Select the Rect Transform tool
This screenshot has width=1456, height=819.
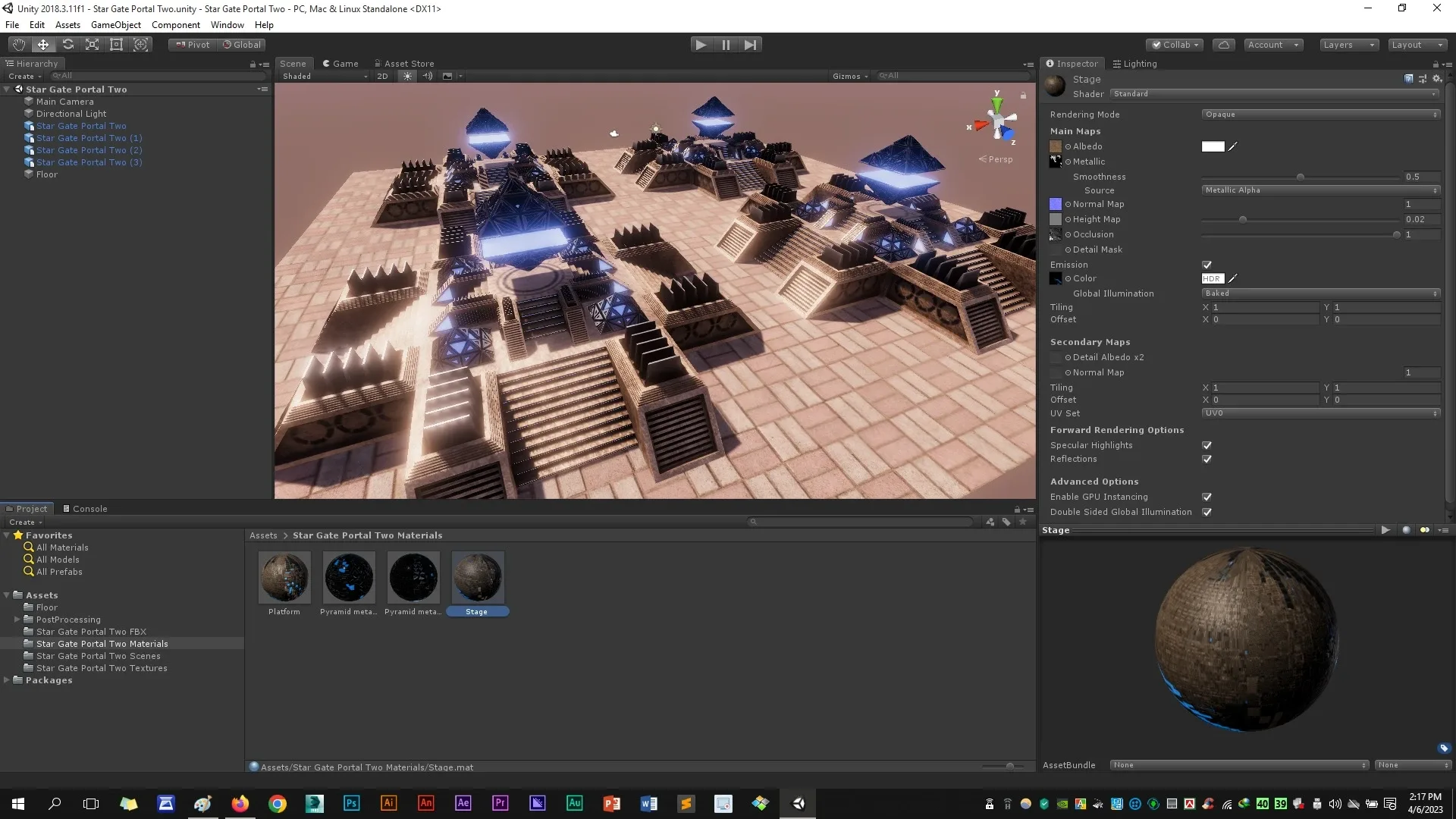click(x=116, y=45)
